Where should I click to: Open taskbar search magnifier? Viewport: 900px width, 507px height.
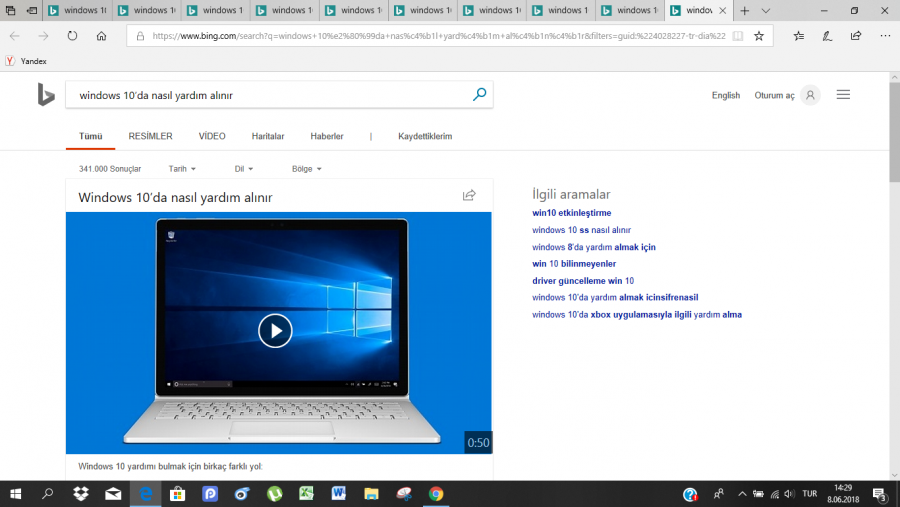click(x=48, y=494)
